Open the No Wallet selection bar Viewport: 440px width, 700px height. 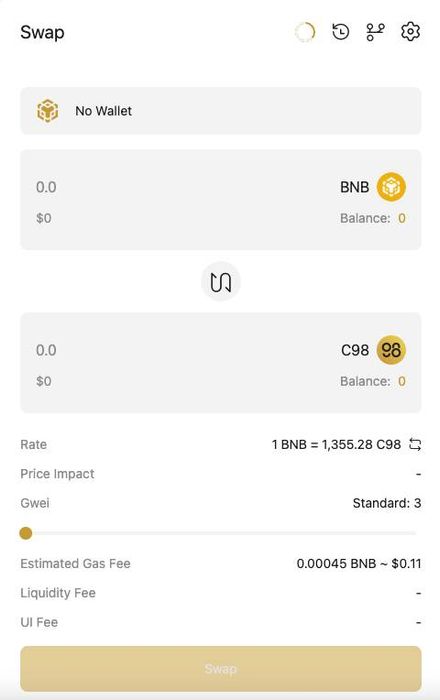click(x=220, y=111)
